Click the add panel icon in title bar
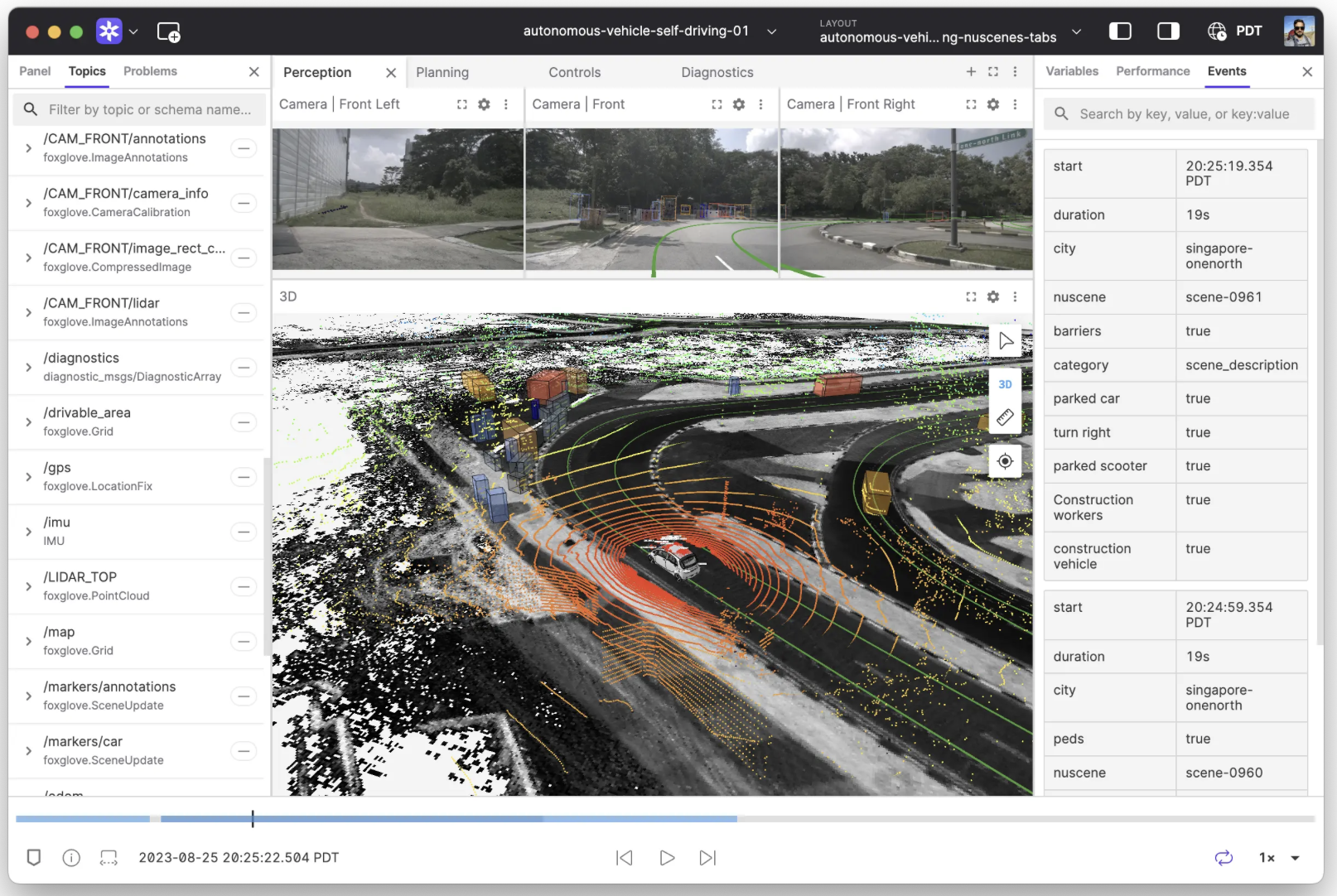Viewport: 1337px width, 896px height. click(x=169, y=32)
